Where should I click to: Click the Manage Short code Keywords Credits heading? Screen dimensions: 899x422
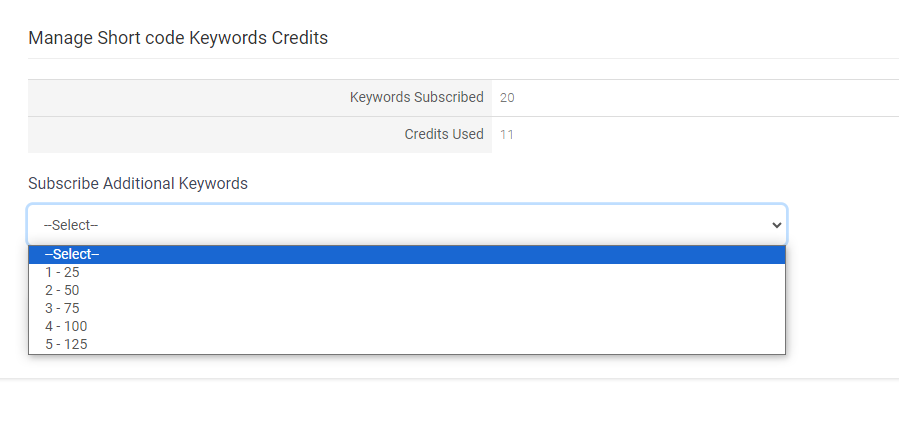(x=178, y=38)
